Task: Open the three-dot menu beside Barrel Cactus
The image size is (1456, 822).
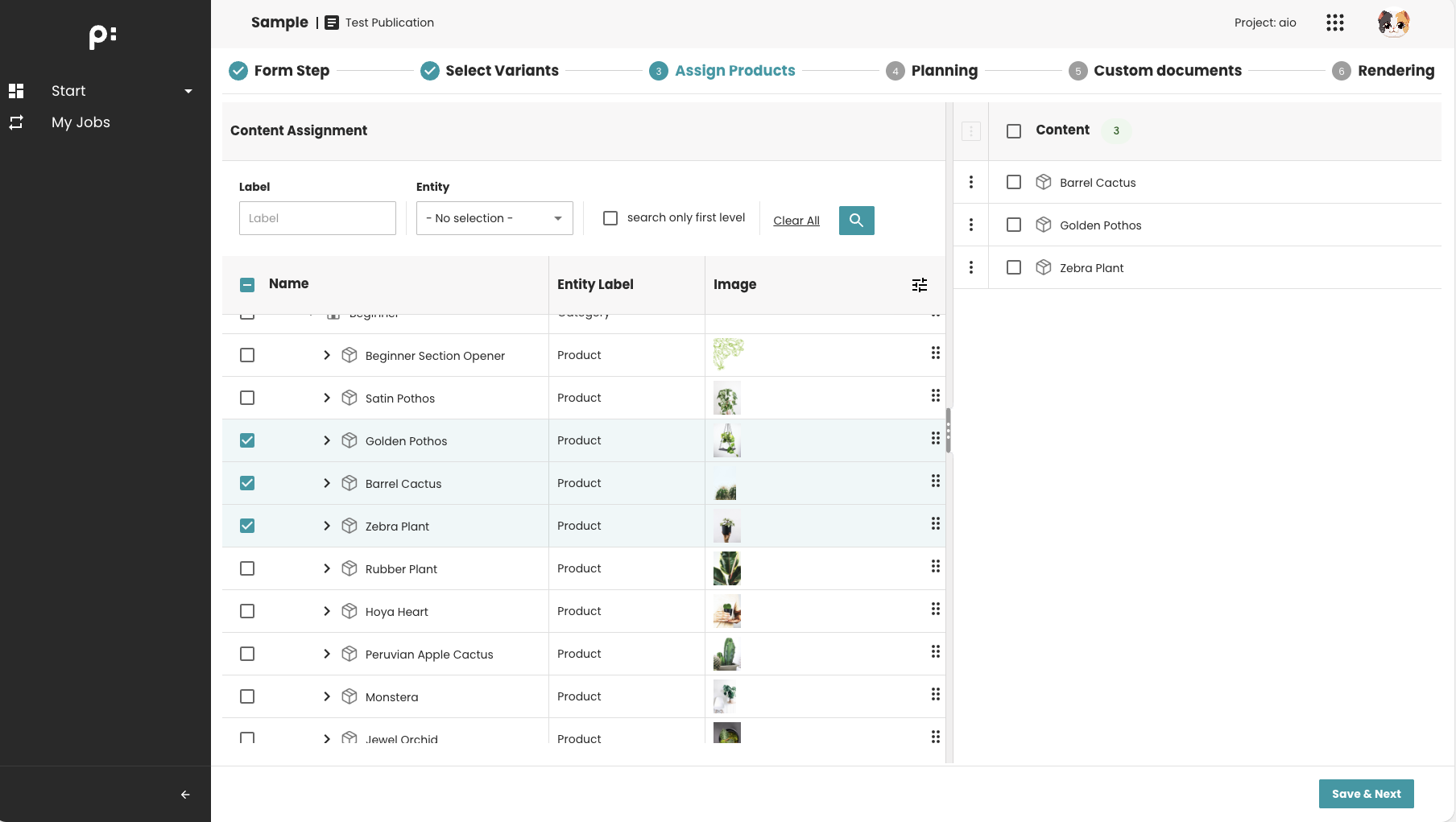Action: pyautogui.click(x=971, y=182)
